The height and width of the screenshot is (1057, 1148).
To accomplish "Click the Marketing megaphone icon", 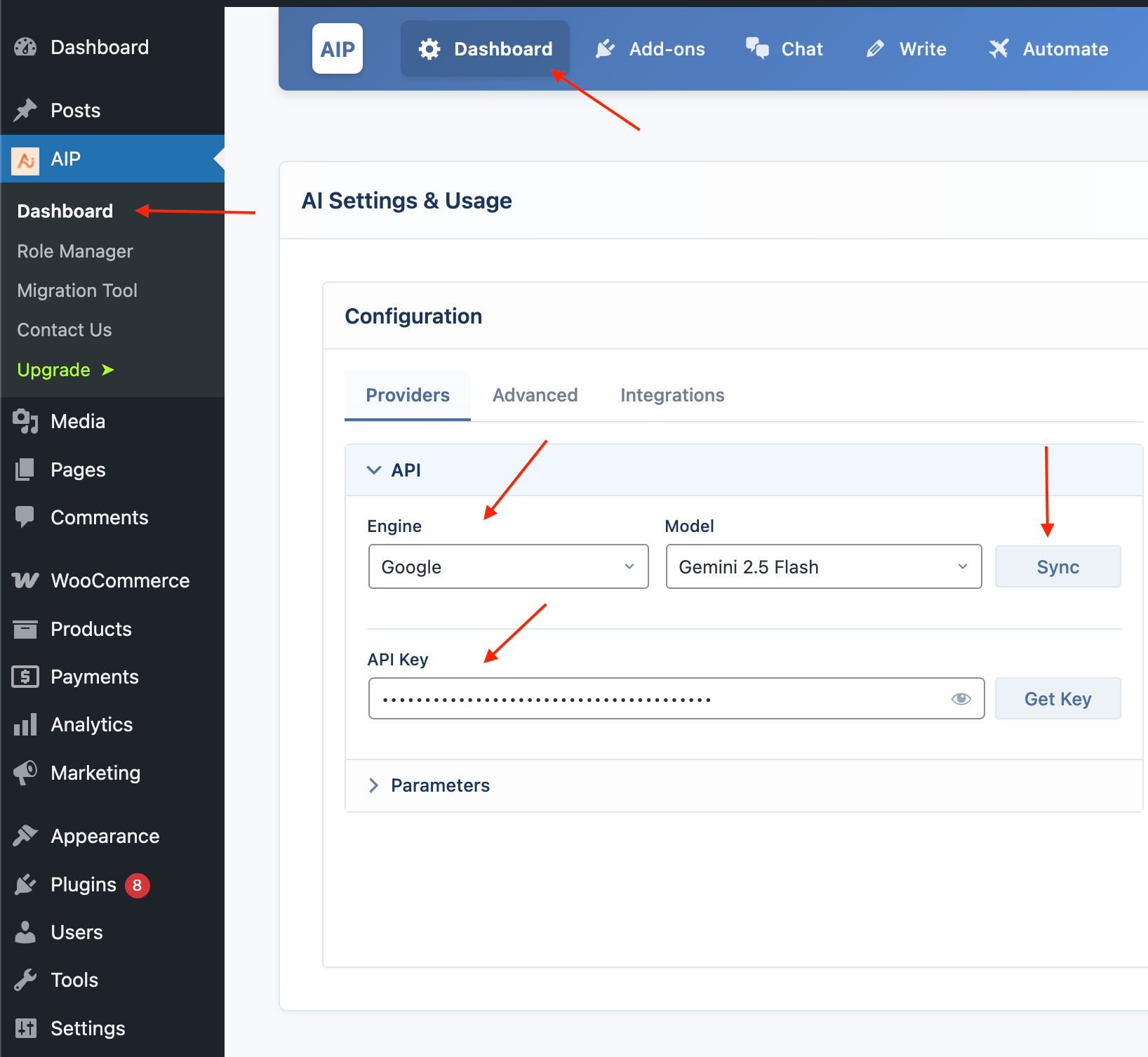I will 25,773.
